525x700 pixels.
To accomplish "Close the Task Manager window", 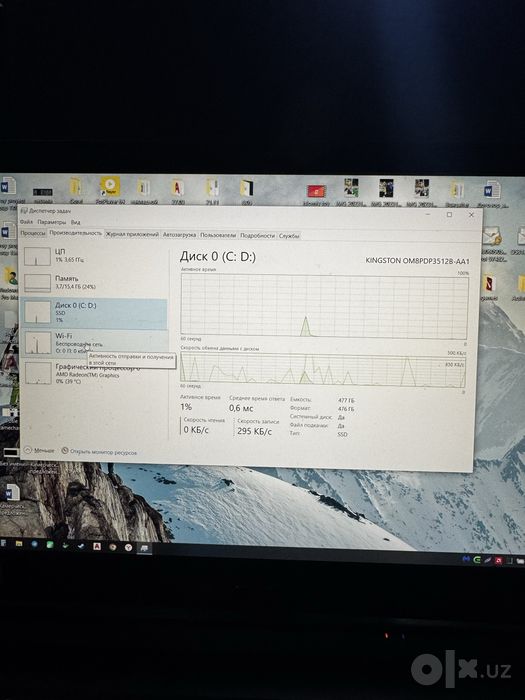I will click(x=471, y=215).
